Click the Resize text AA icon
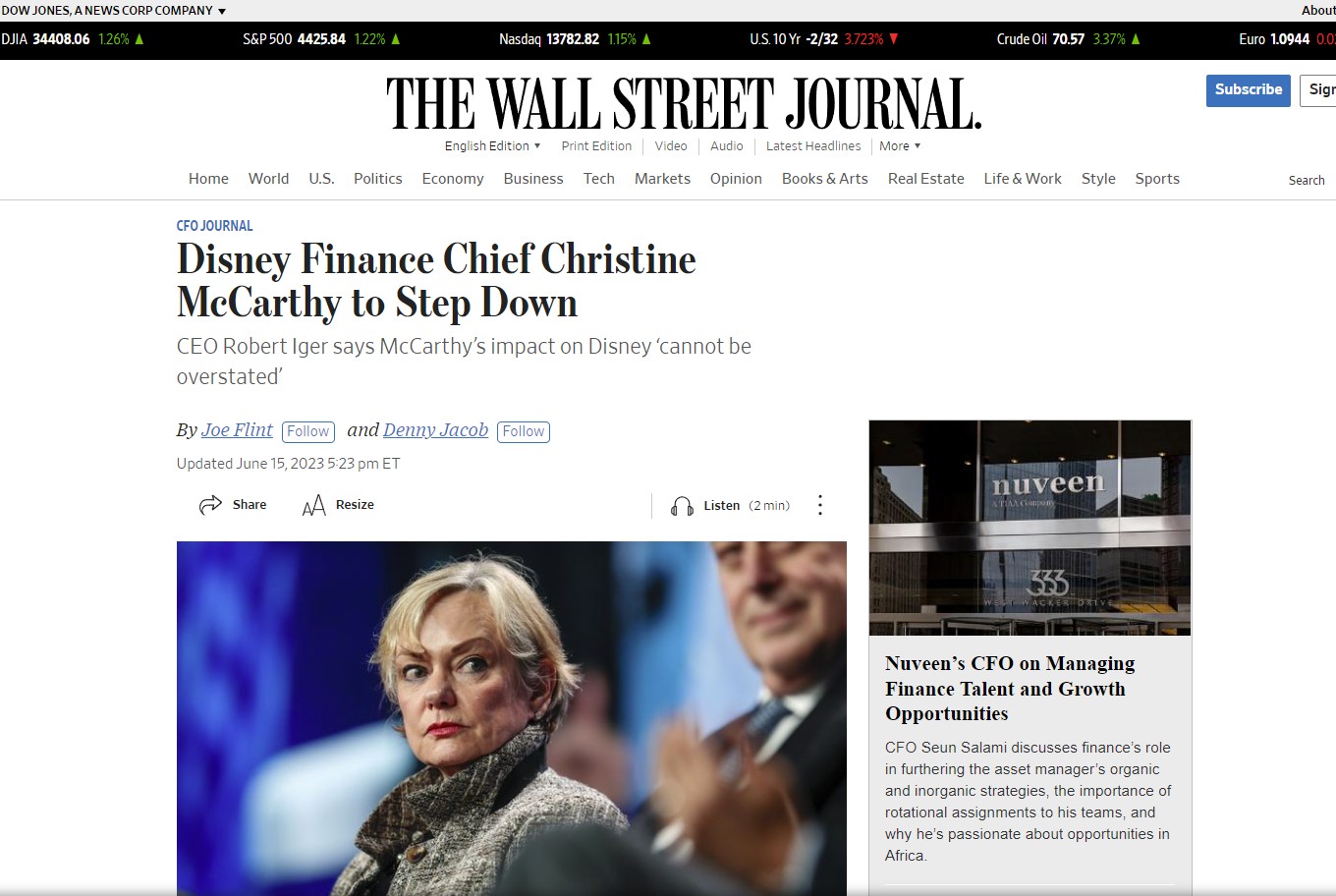Screen dimensions: 1336x896 [313, 506]
